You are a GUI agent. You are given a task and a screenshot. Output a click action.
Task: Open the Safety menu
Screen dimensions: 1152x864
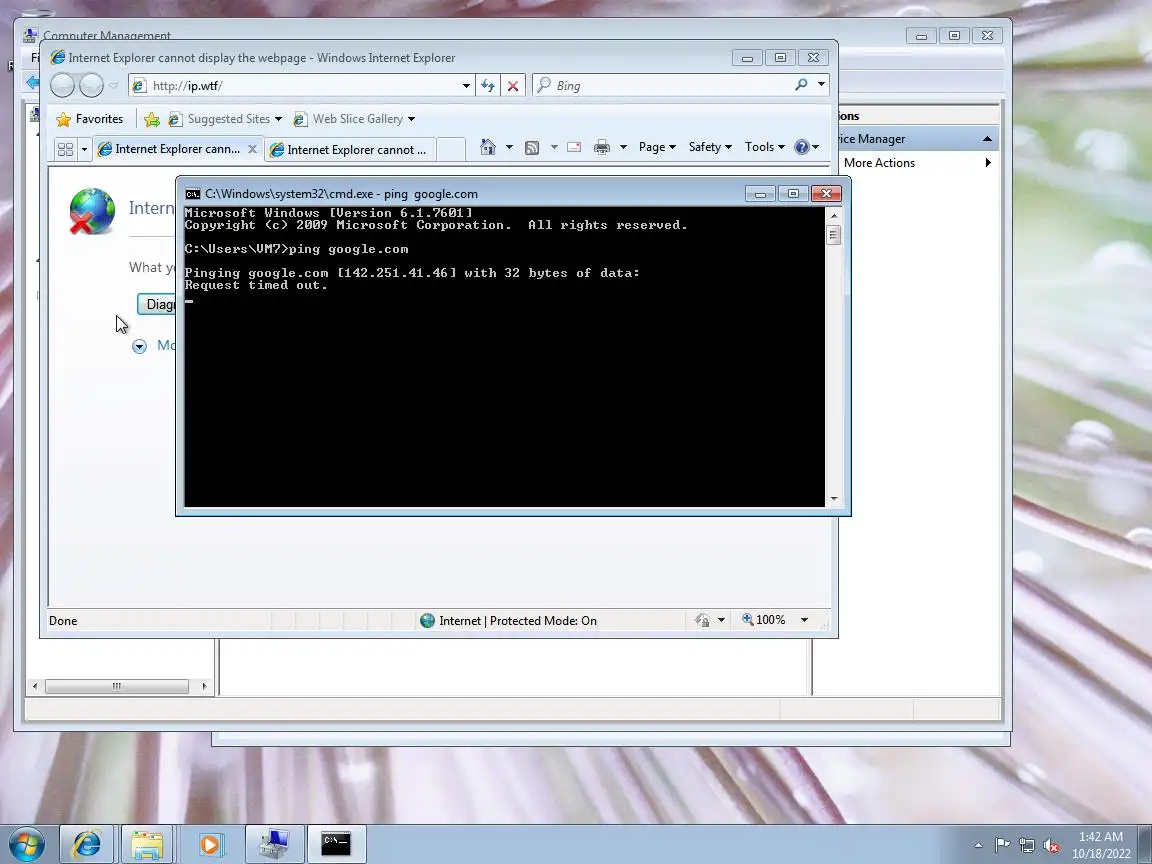[710, 147]
